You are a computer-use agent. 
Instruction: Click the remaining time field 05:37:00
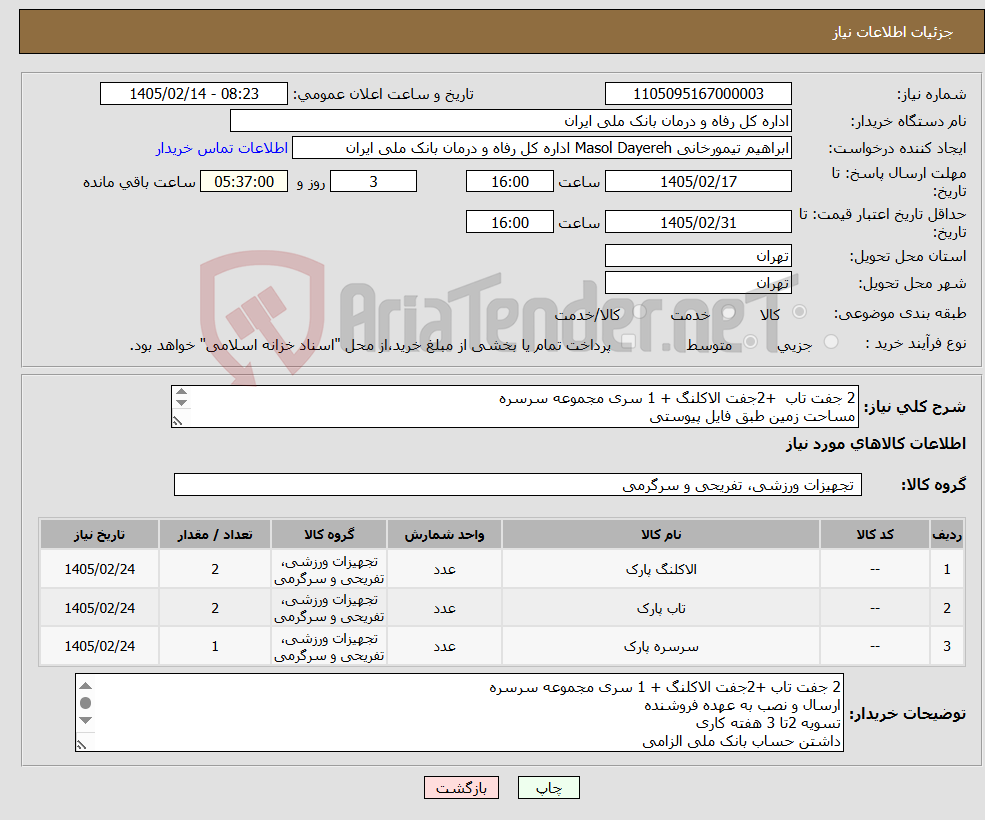(x=244, y=182)
